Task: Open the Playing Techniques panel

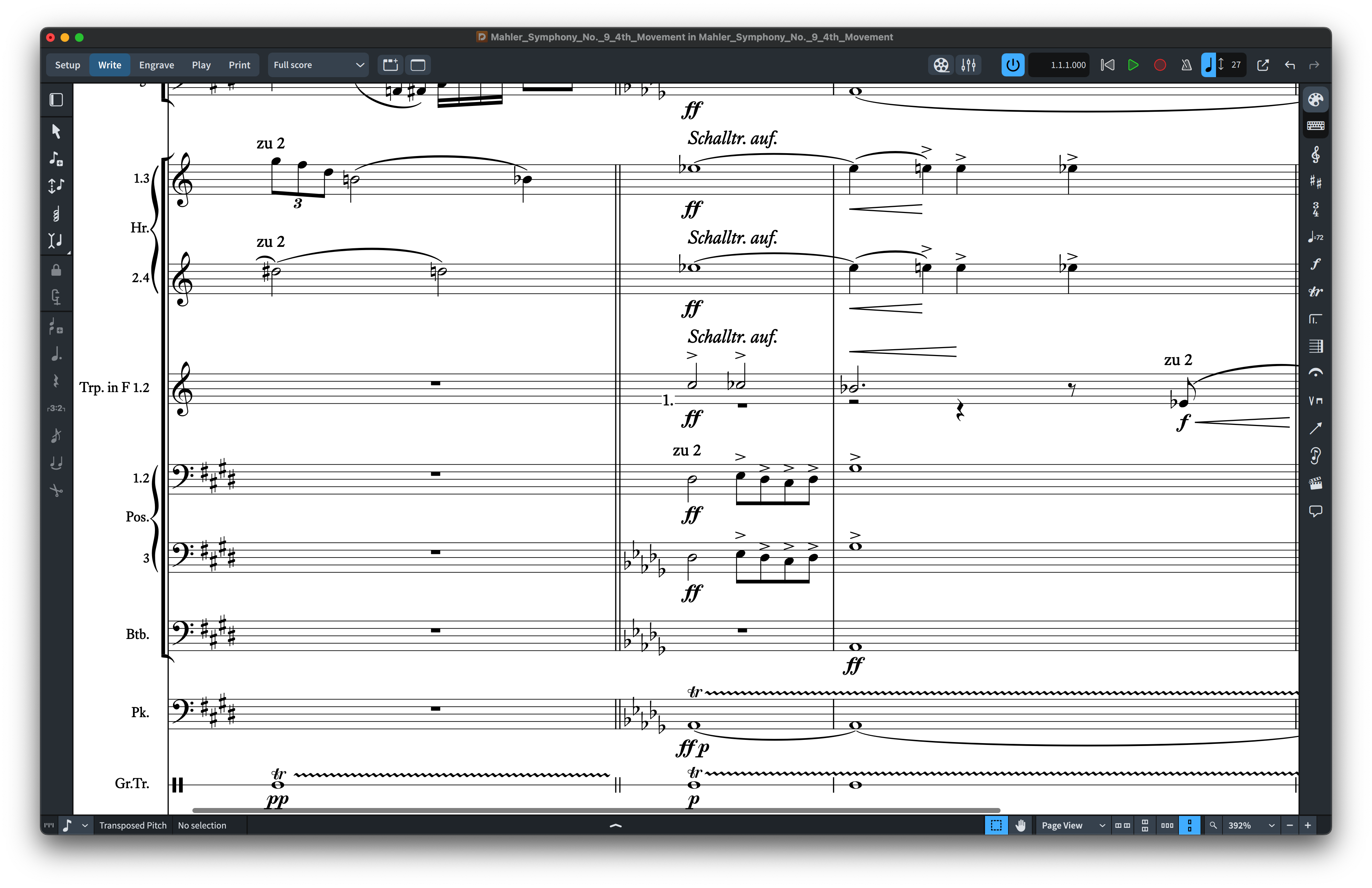Action: [1315, 401]
